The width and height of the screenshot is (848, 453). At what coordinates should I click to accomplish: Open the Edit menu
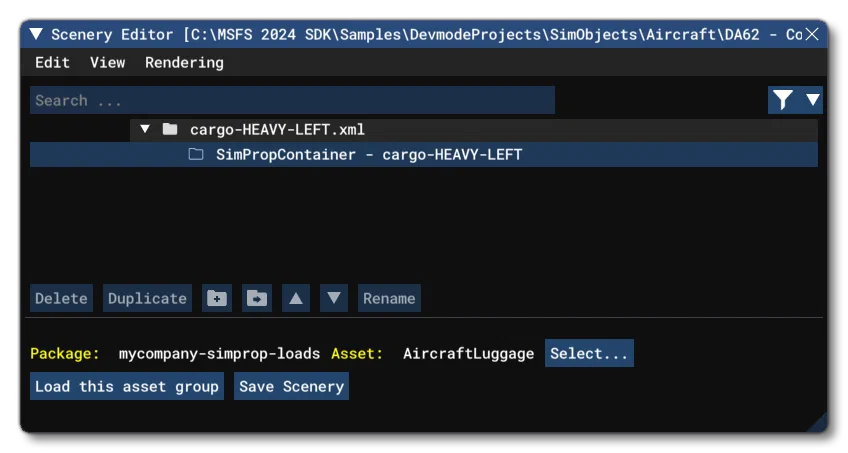52,63
